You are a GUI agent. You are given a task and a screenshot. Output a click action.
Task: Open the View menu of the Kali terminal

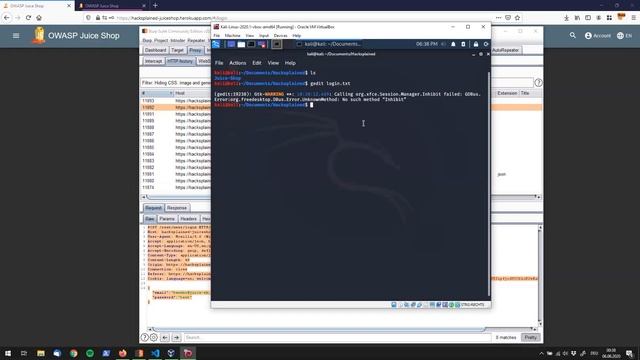273,63
